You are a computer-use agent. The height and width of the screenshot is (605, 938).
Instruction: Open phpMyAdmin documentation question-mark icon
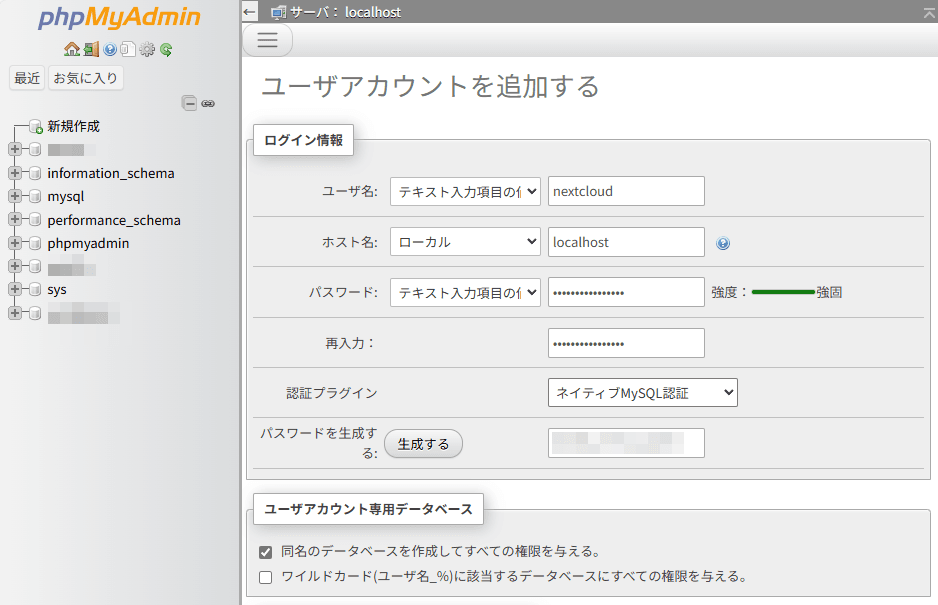coord(110,49)
